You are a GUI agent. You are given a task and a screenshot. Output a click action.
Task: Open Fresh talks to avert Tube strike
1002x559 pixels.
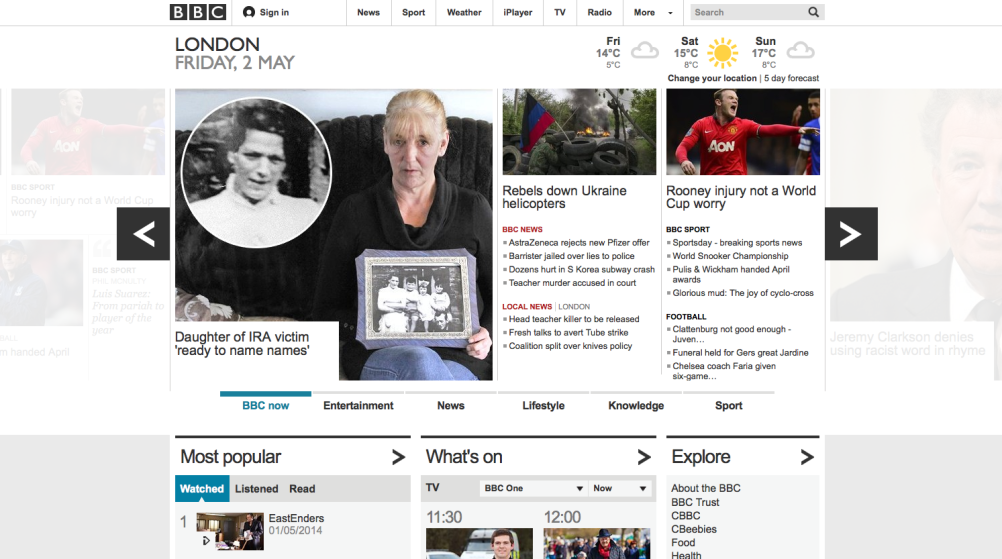tap(568, 332)
